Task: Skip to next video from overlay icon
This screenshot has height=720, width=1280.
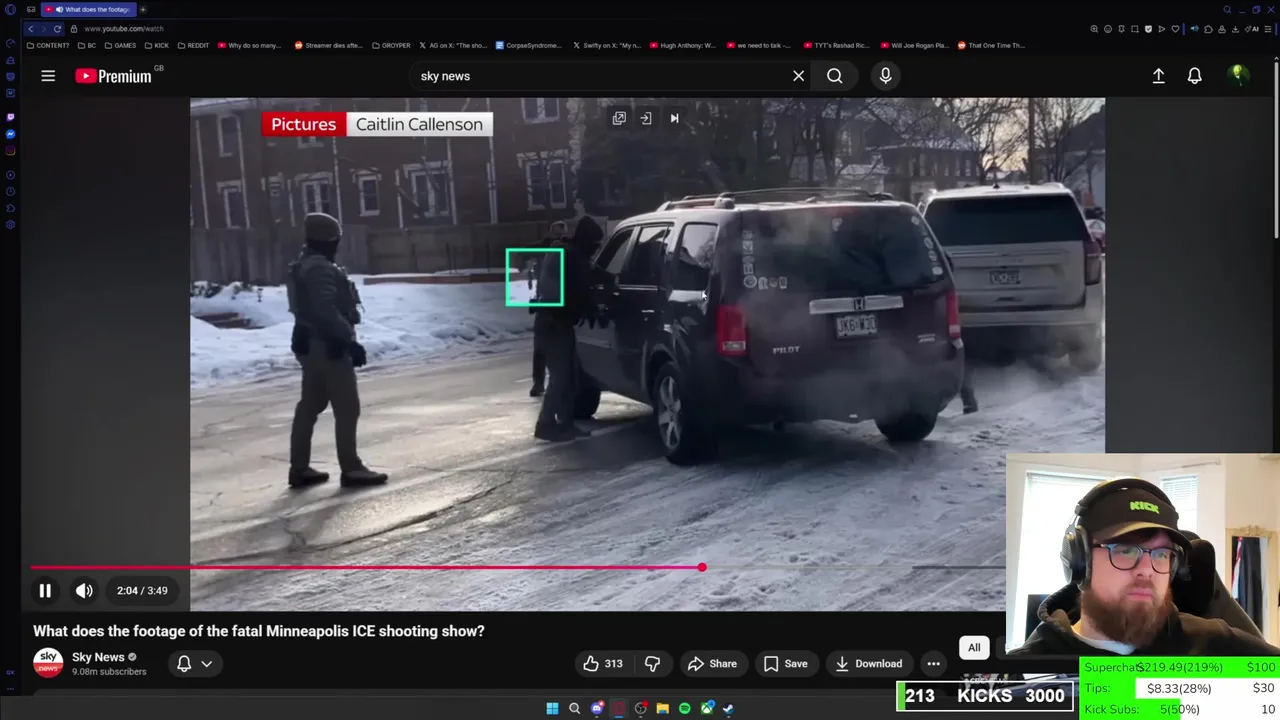Action: point(674,119)
